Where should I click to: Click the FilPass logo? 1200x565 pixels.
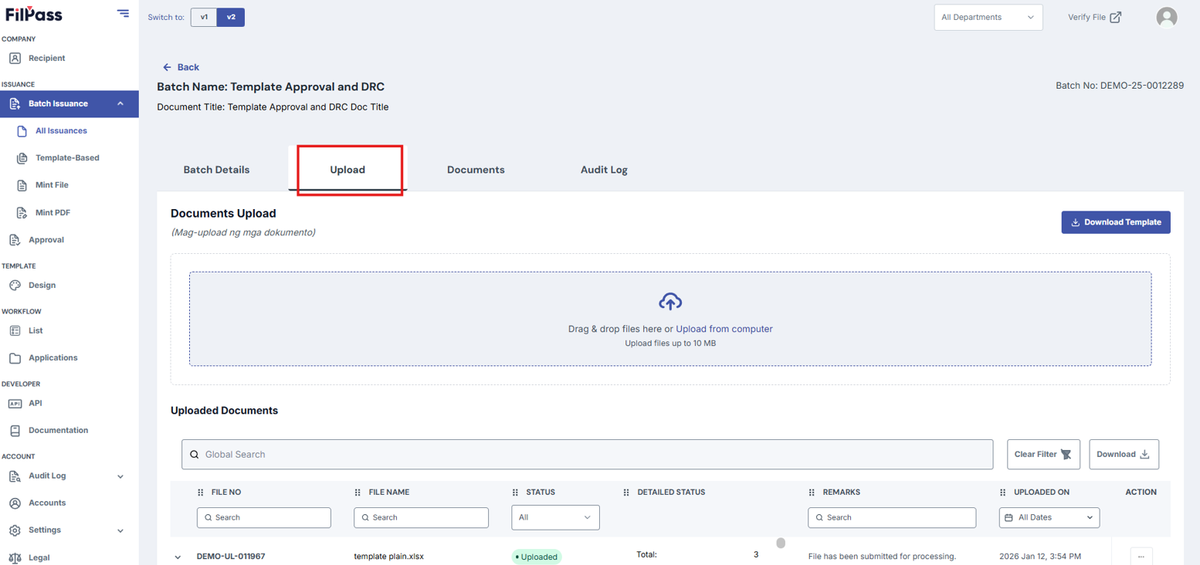point(35,14)
